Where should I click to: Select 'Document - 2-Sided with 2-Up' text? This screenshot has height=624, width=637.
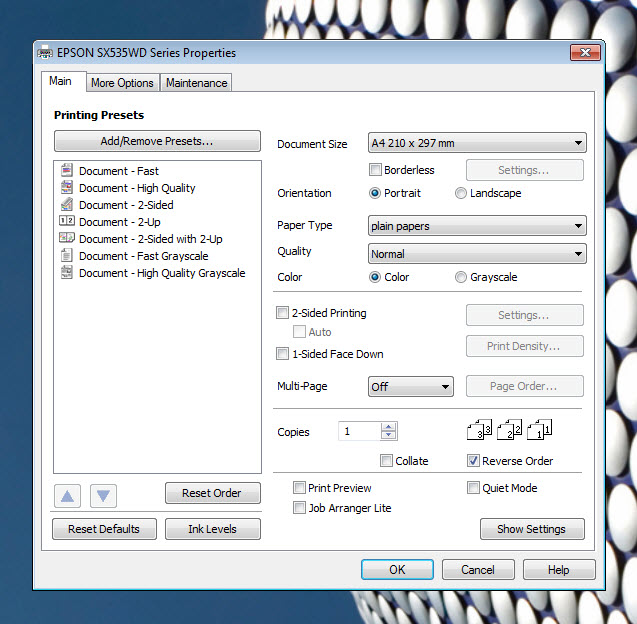[x=151, y=239]
